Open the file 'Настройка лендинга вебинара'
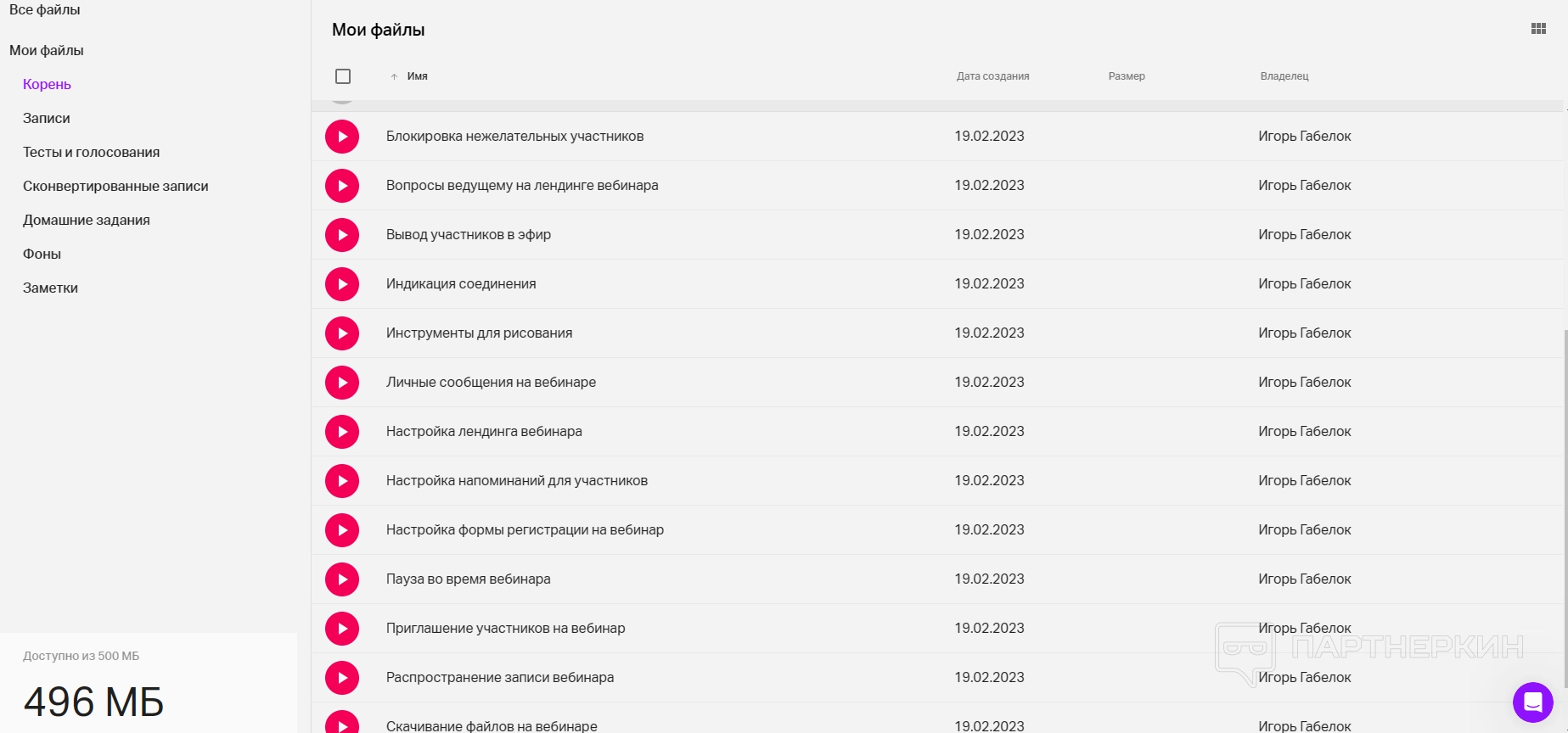This screenshot has height=733, width=1568. coord(484,432)
